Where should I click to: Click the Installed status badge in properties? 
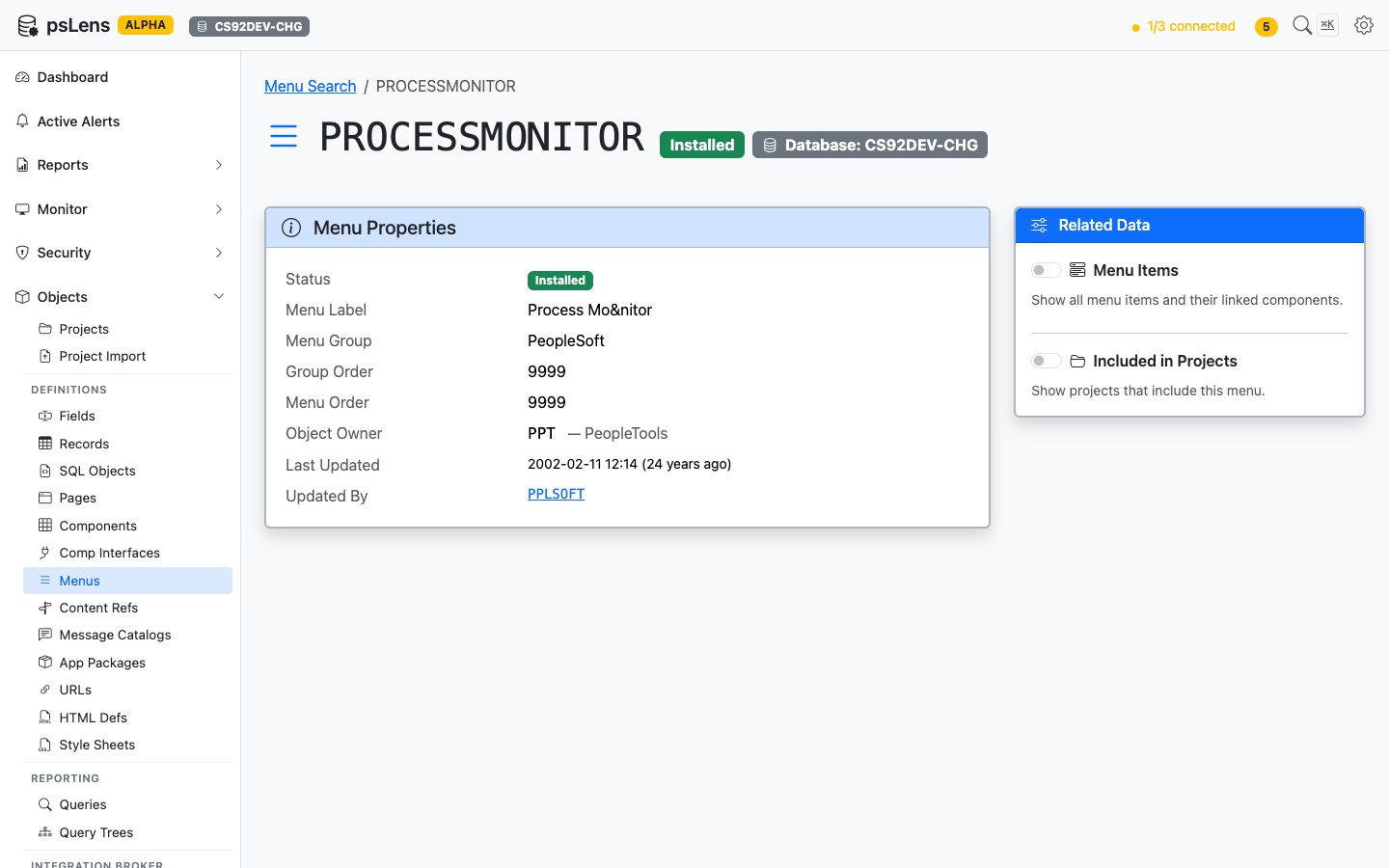(x=560, y=281)
